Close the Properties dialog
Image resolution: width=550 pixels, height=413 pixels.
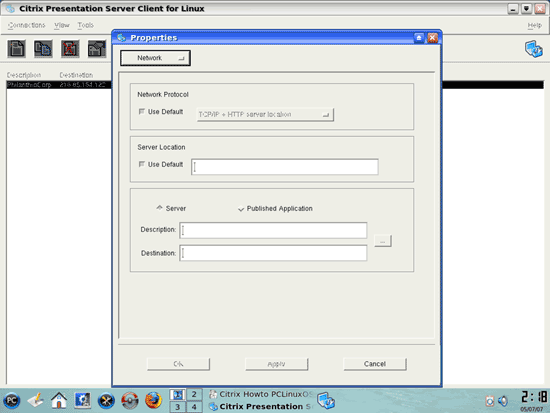point(433,38)
